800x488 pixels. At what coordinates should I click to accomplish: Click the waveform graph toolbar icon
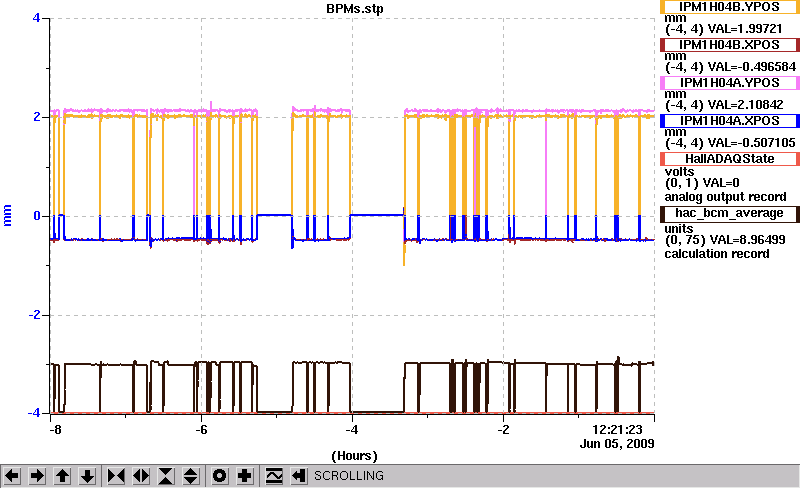[x=274, y=476]
